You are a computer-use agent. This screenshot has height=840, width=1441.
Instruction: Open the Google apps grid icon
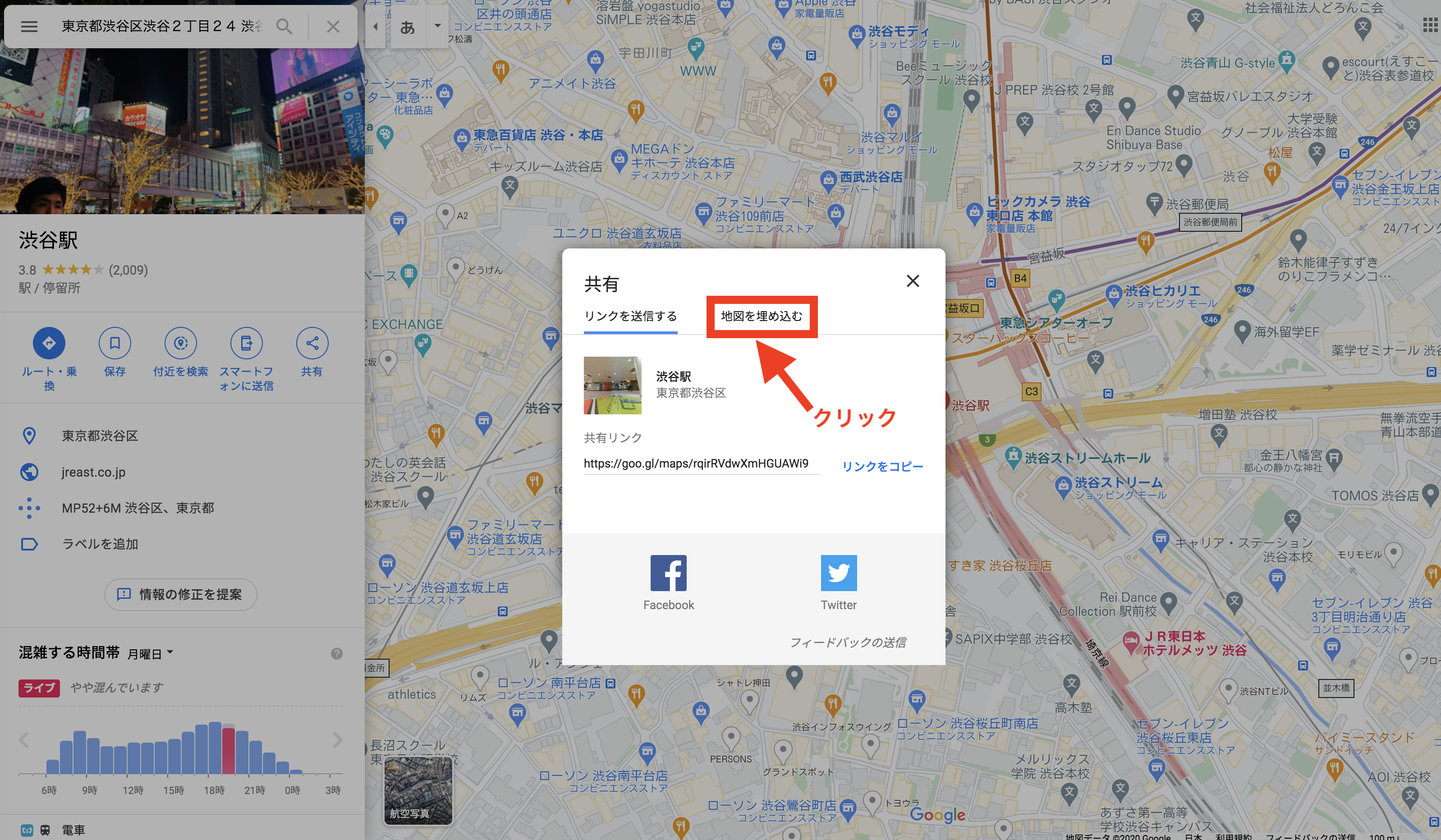1430,25
